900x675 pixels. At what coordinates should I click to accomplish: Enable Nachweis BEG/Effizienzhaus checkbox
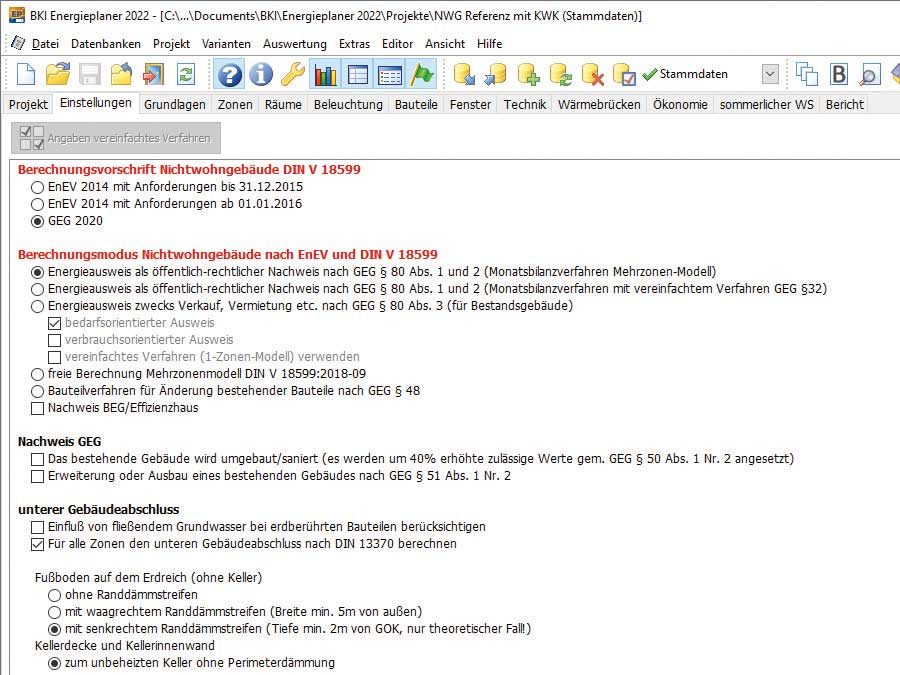click(37, 409)
